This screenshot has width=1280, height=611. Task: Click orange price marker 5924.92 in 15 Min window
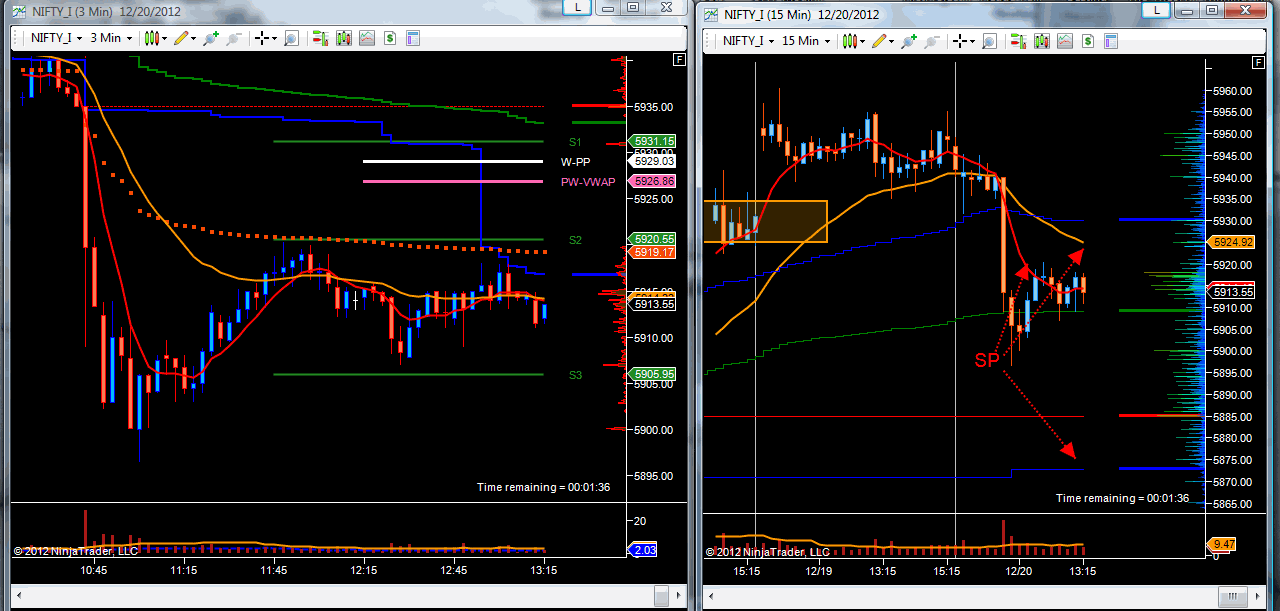coord(1230,242)
